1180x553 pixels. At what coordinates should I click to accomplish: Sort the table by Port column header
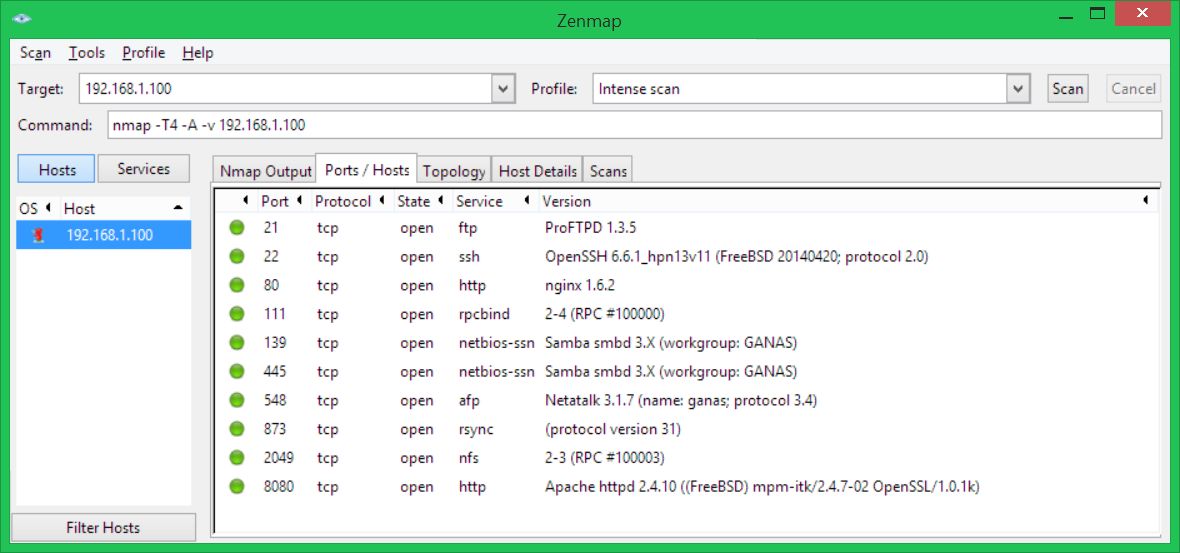pyautogui.click(x=281, y=201)
